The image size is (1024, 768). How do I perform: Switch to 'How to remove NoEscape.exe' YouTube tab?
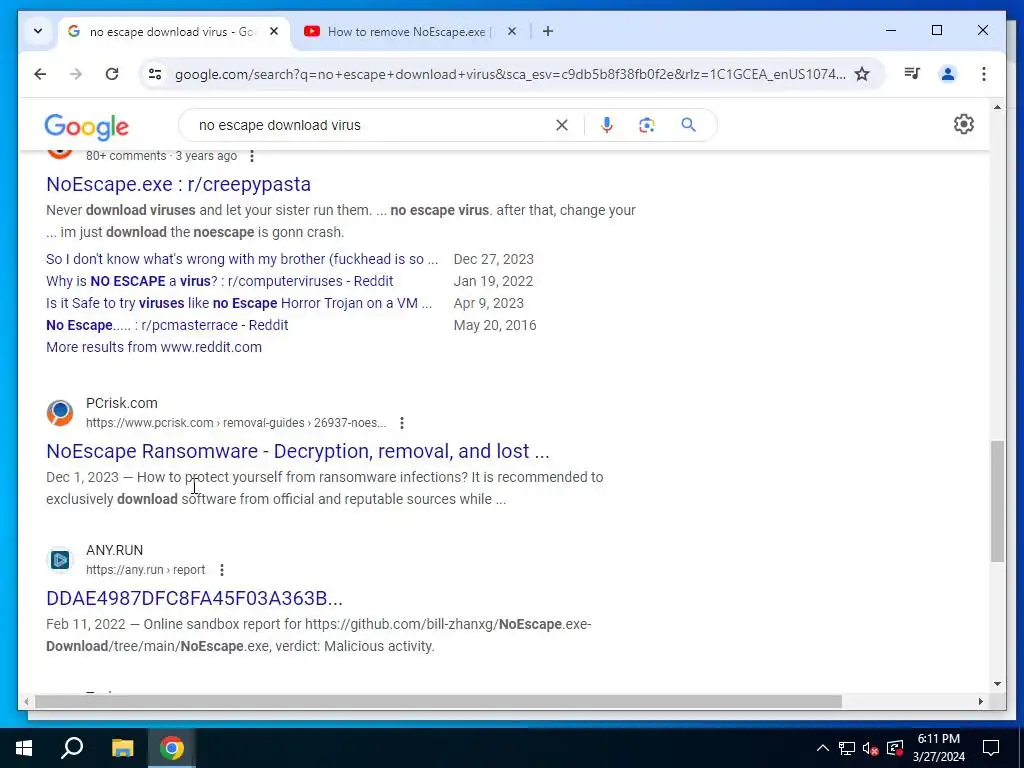point(409,31)
